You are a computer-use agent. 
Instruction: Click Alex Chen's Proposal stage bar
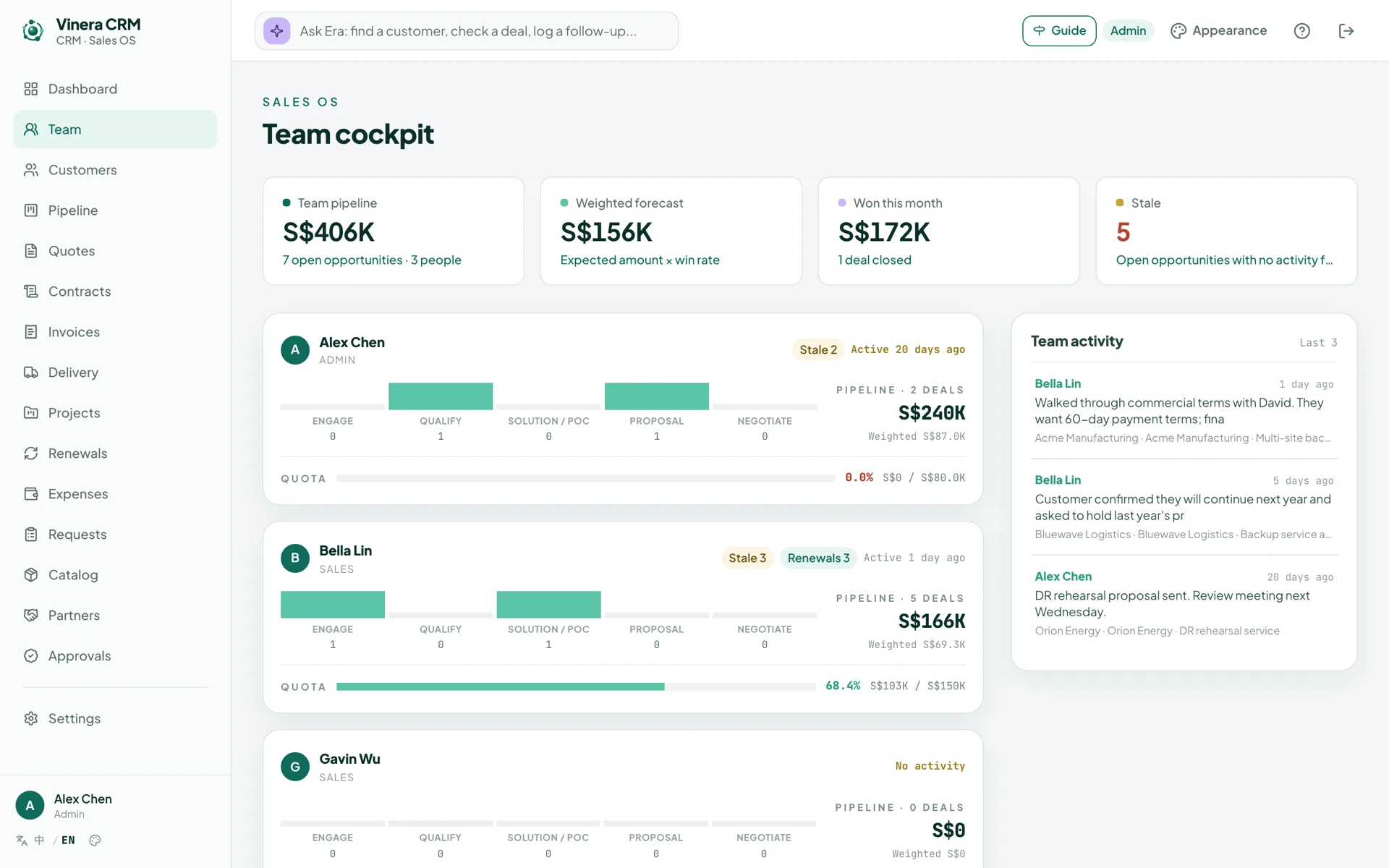pos(656,396)
